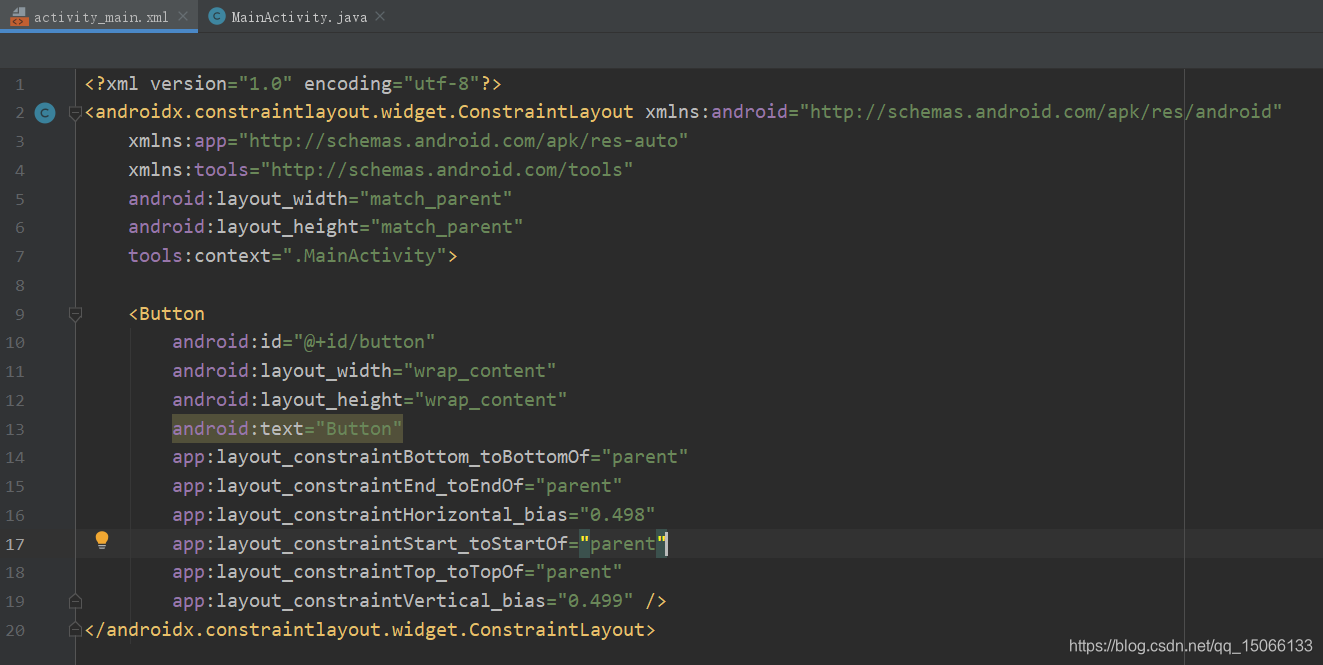Collapse the ConstraintLayout opening tag fold

tap(75, 113)
